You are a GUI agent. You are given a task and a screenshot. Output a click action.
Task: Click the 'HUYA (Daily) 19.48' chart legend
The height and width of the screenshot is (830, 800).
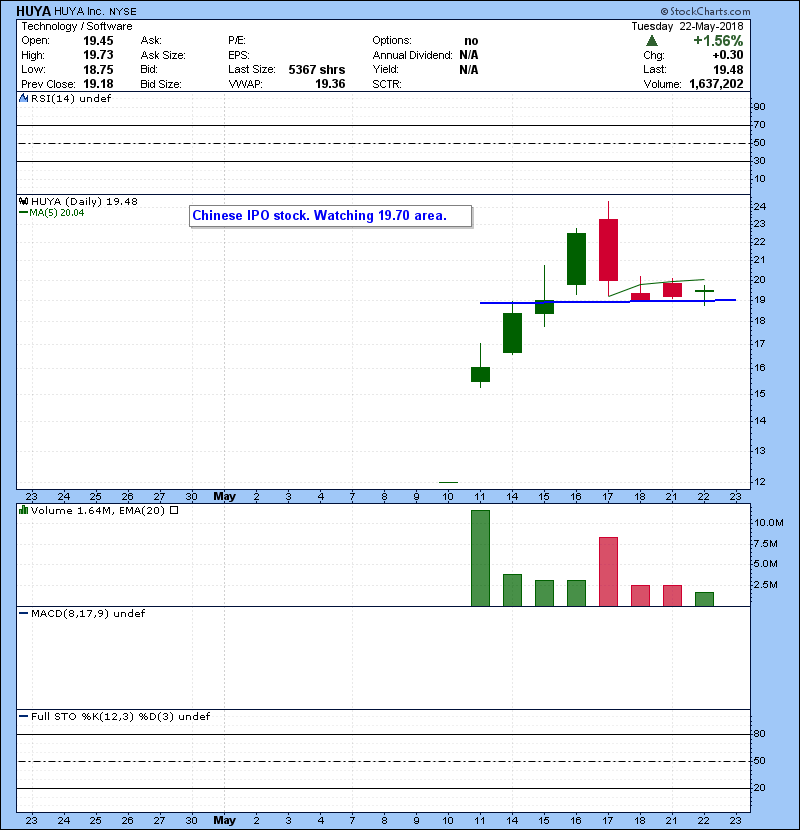(84, 202)
